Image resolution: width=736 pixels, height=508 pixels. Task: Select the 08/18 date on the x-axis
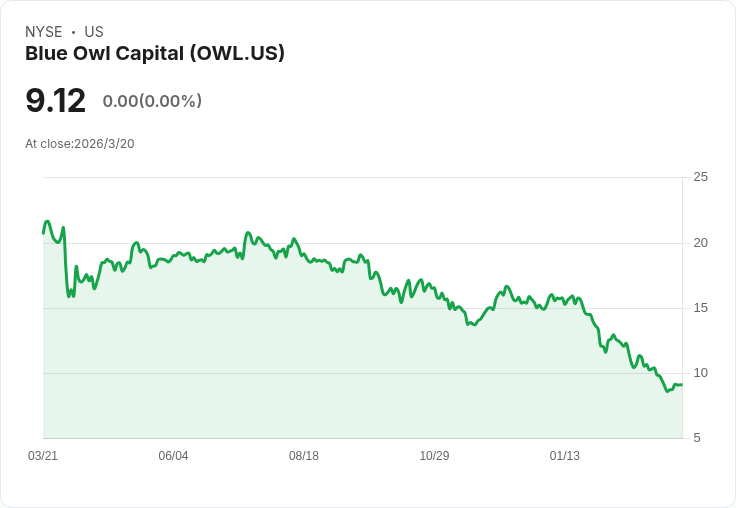pyautogui.click(x=304, y=456)
